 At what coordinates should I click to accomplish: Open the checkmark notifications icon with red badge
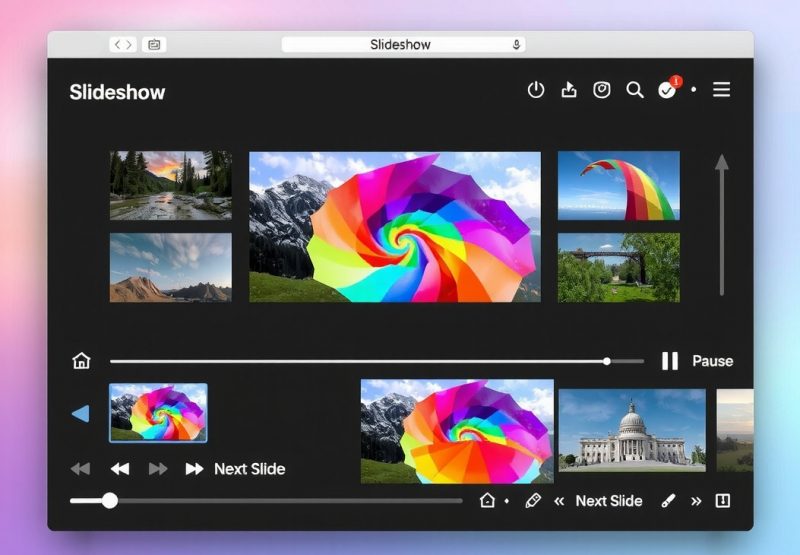click(x=669, y=88)
